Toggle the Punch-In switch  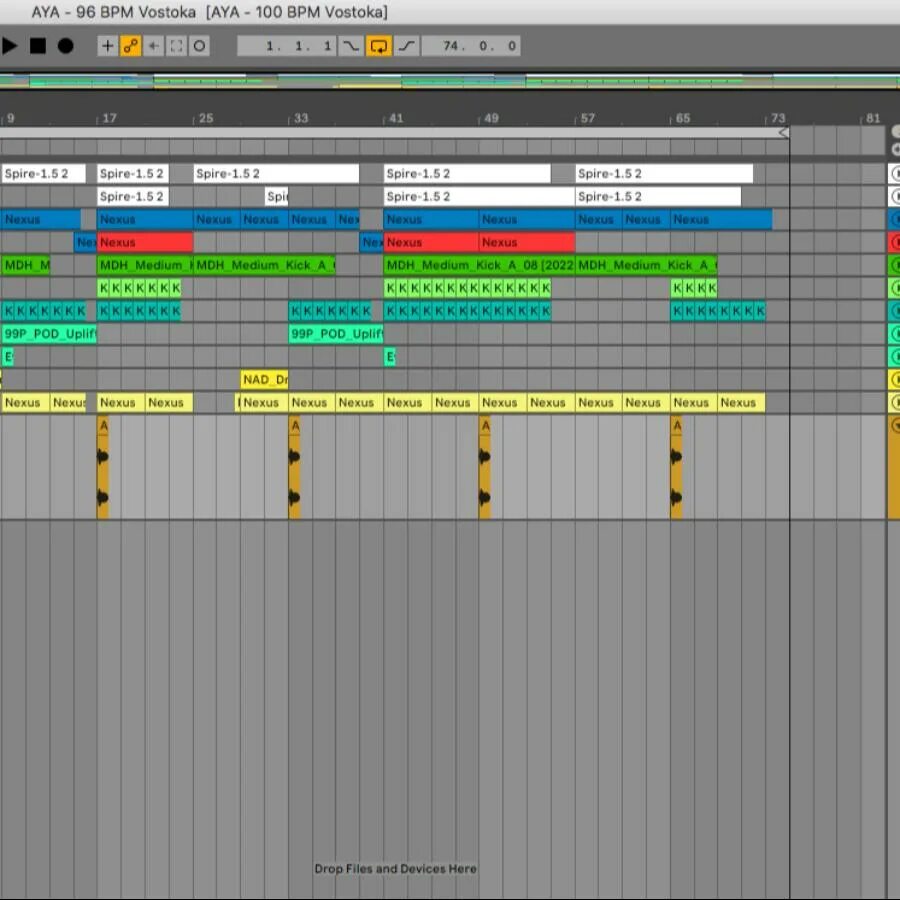(x=350, y=46)
